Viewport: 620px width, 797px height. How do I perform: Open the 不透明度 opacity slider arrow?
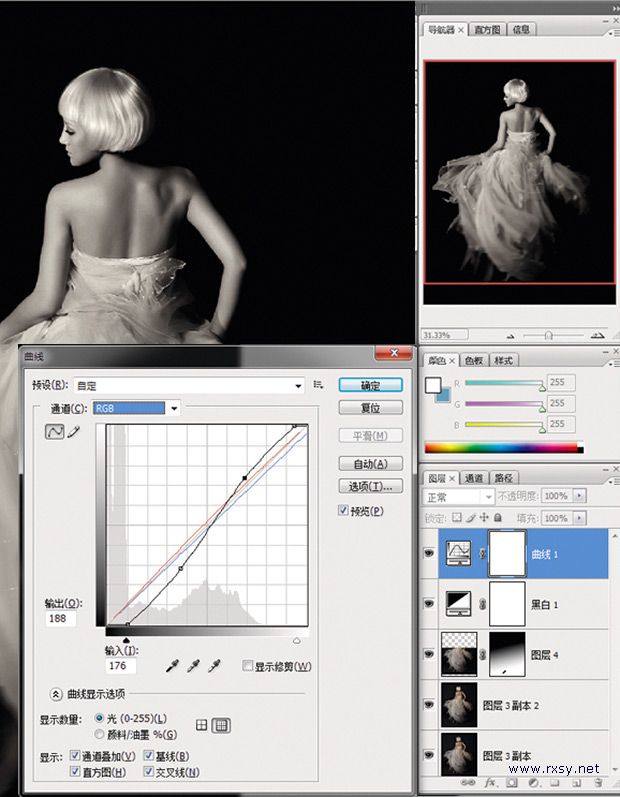coord(580,496)
